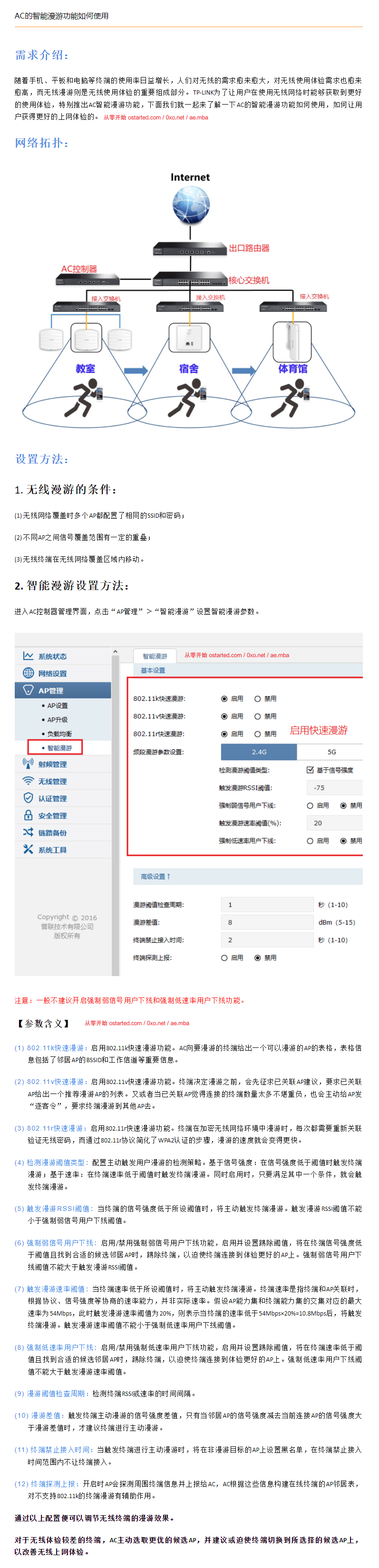Screen dimensions: 379x1568
Task: Disable 802.11v快速漫游 with 禁用 radio
Action: (x=257, y=716)
